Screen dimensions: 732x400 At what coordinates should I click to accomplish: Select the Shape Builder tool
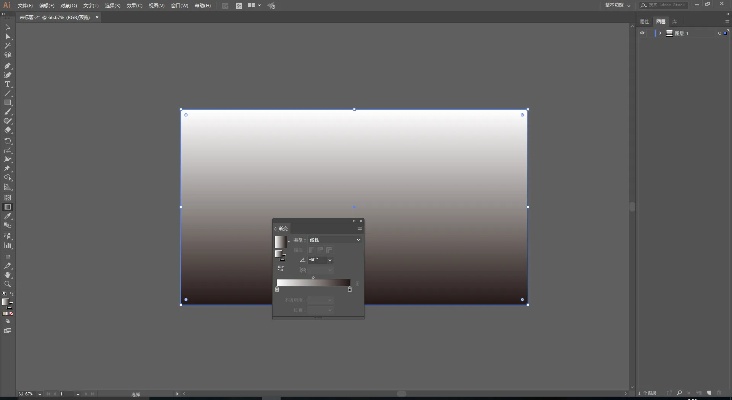7,178
